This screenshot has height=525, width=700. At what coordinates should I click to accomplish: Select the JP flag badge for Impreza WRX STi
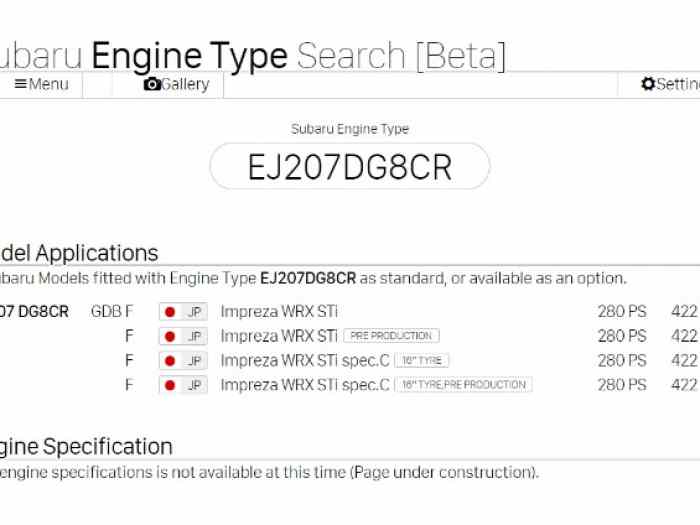point(183,312)
